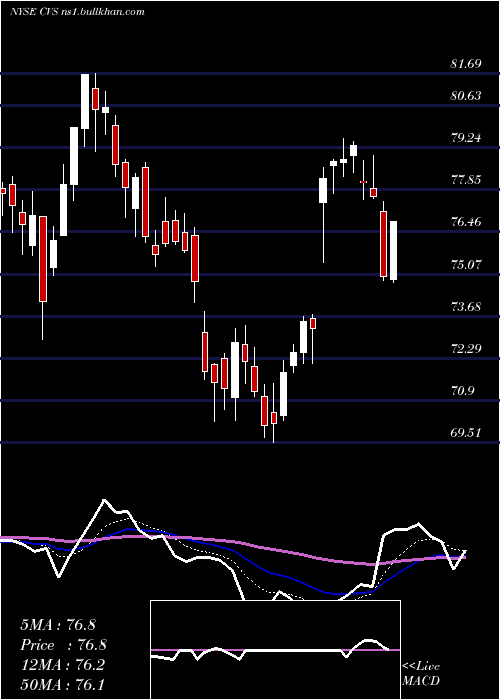The height and width of the screenshot is (700, 500).
Task: Click the 72.29 price level label
Action: [x=466, y=348]
